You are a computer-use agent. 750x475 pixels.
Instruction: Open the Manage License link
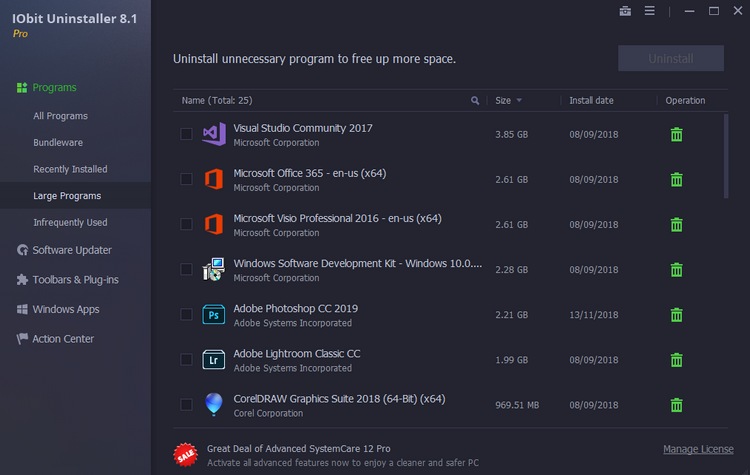click(x=698, y=449)
